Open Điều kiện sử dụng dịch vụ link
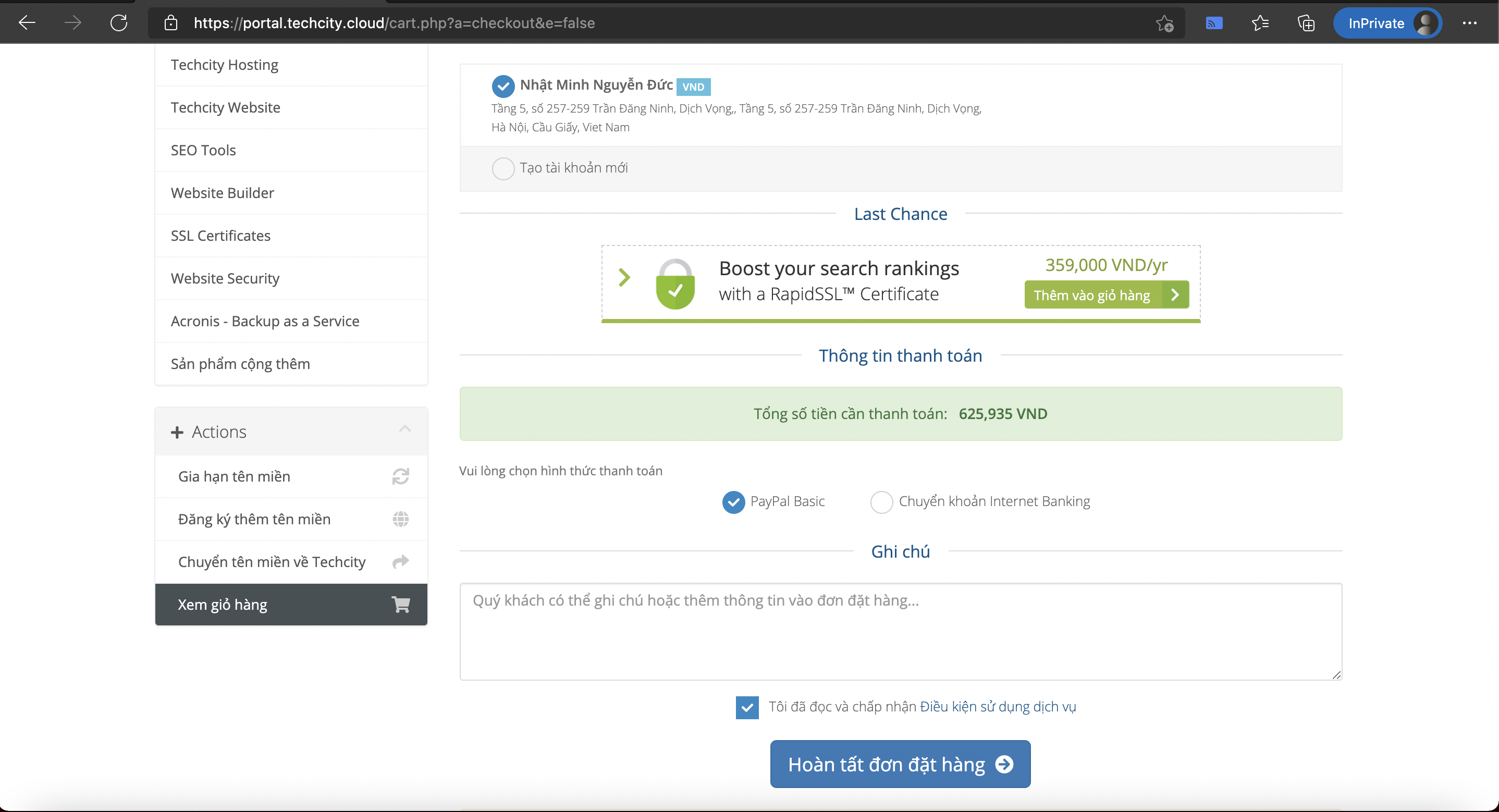 click(998, 707)
